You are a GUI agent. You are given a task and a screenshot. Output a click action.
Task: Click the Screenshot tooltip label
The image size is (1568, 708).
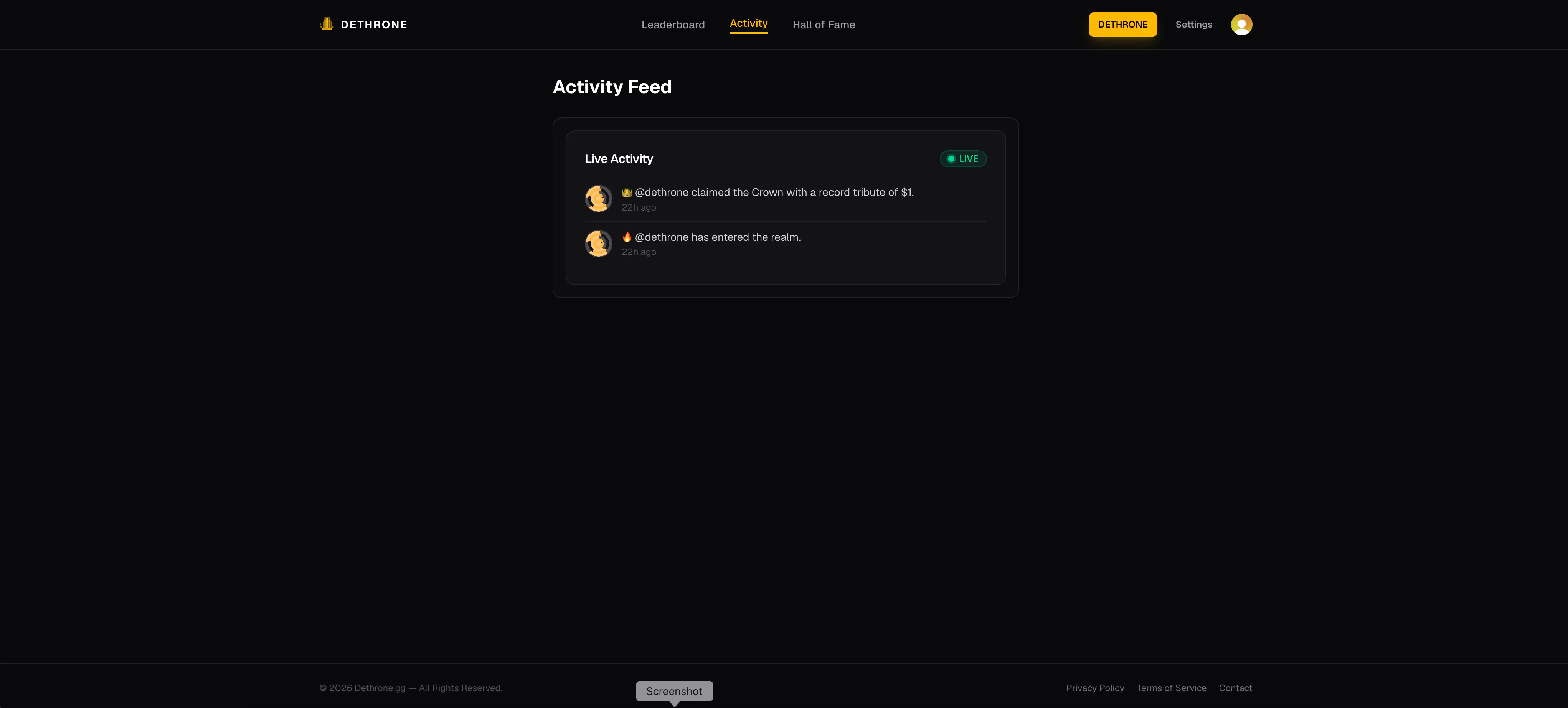click(x=674, y=691)
